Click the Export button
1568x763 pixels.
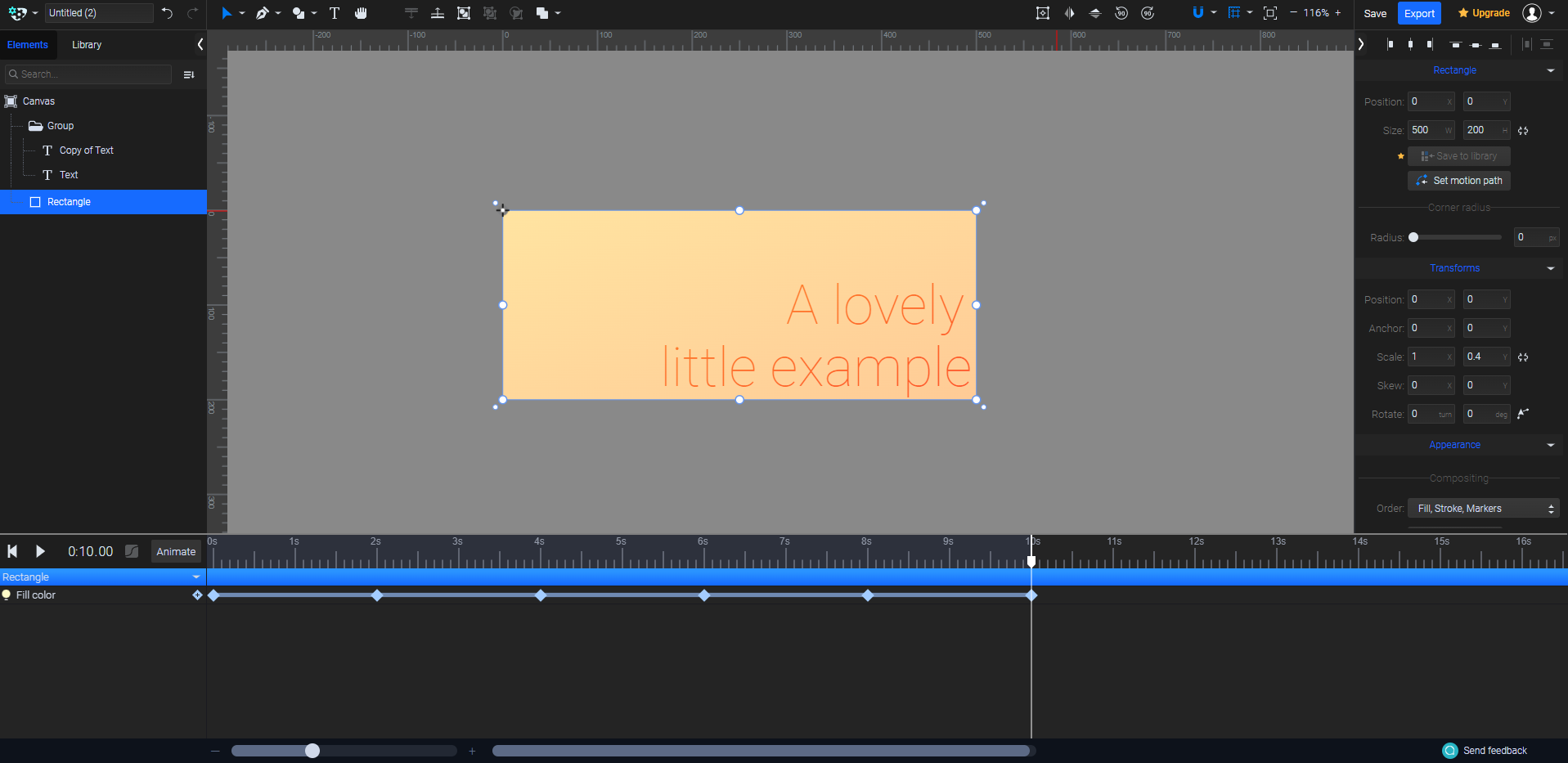pos(1419,13)
